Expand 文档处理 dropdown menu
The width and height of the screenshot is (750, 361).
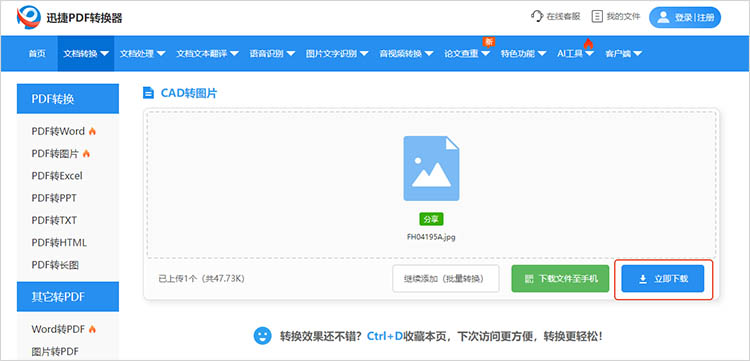[142, 54]
